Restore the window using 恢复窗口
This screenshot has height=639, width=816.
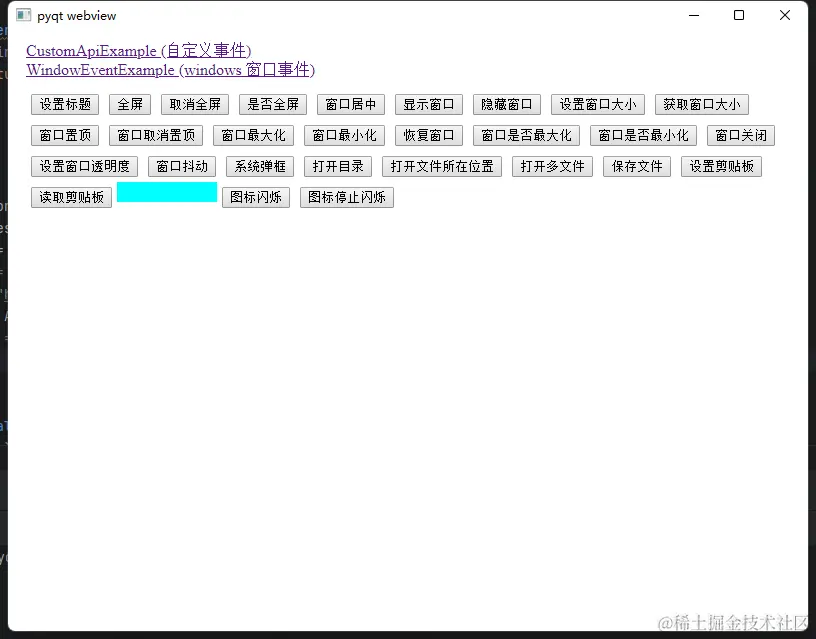(x=428, y=135)
